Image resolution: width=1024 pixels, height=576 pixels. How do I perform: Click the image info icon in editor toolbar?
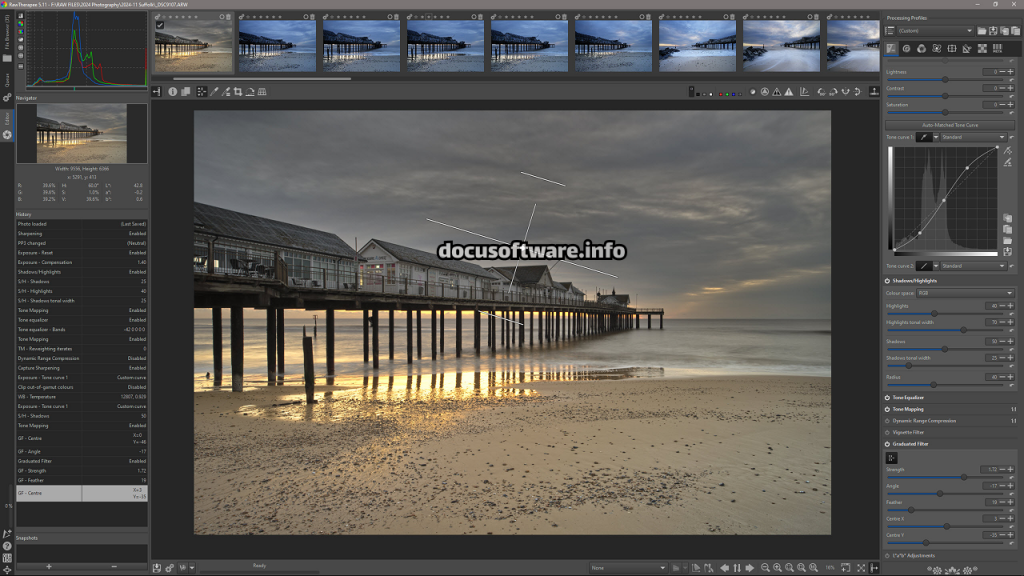[x=172, y=91]
